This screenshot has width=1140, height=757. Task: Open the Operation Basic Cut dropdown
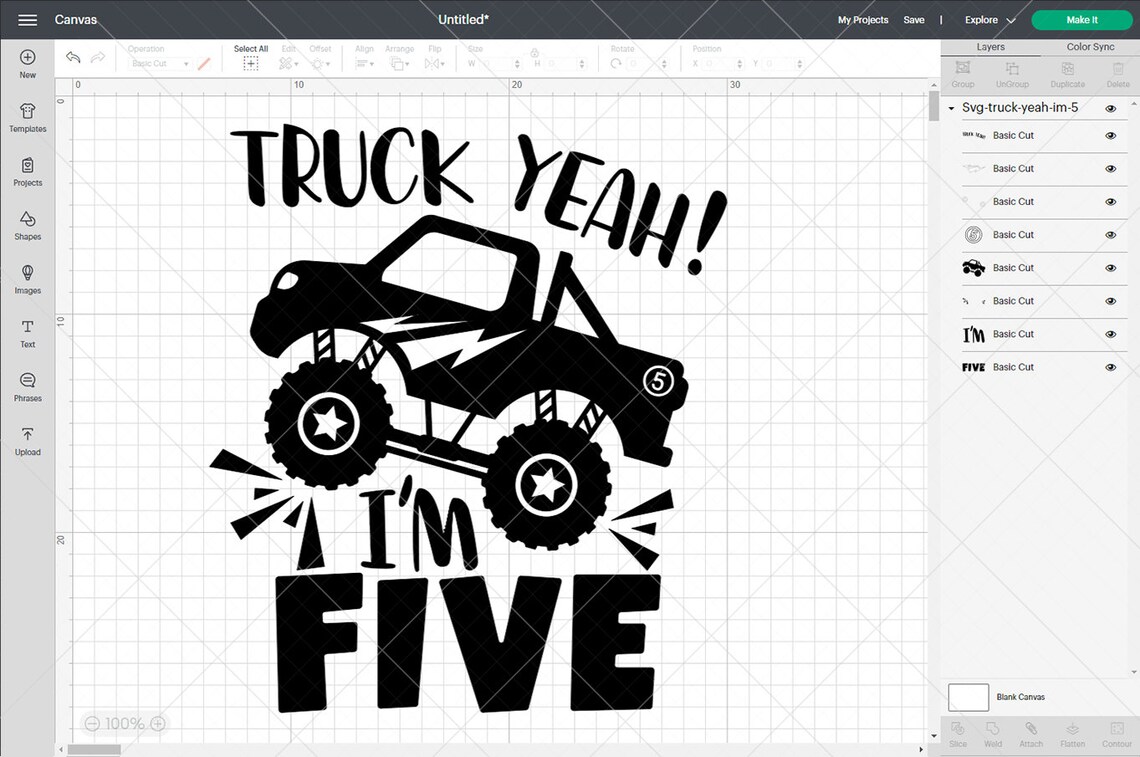tap(160, 62)
